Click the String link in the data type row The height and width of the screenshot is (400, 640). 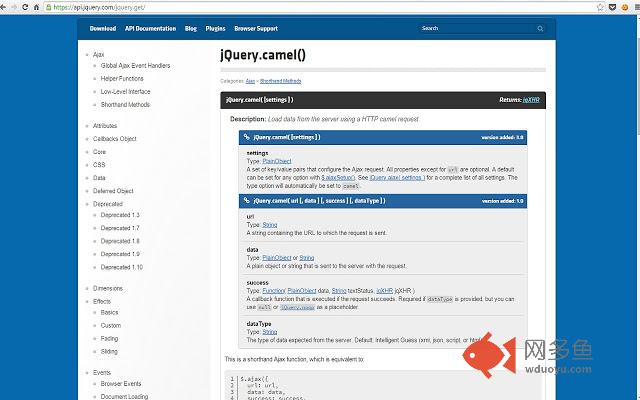(307, 258)
